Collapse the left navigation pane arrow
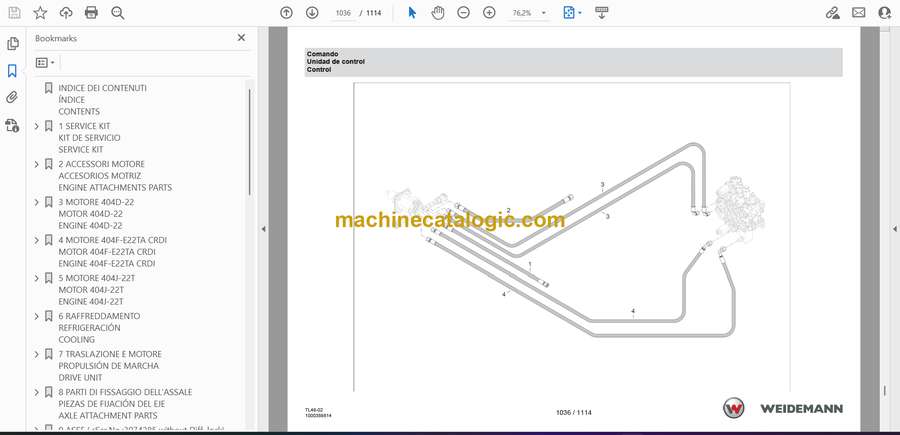This screenshot has width=900, height=435. click(263, 229)
